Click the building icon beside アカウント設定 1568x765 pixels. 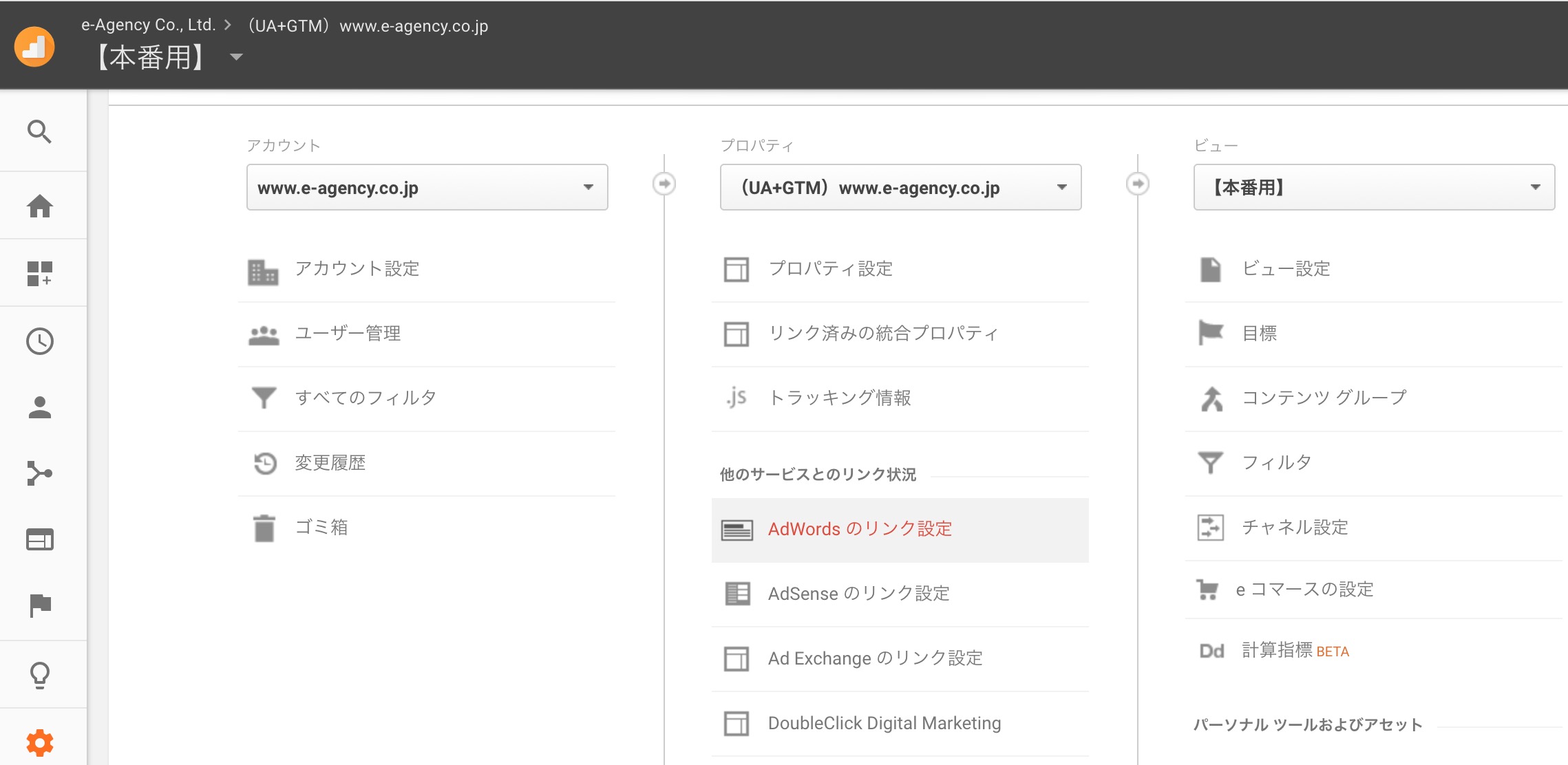click(x=263, y=272)
